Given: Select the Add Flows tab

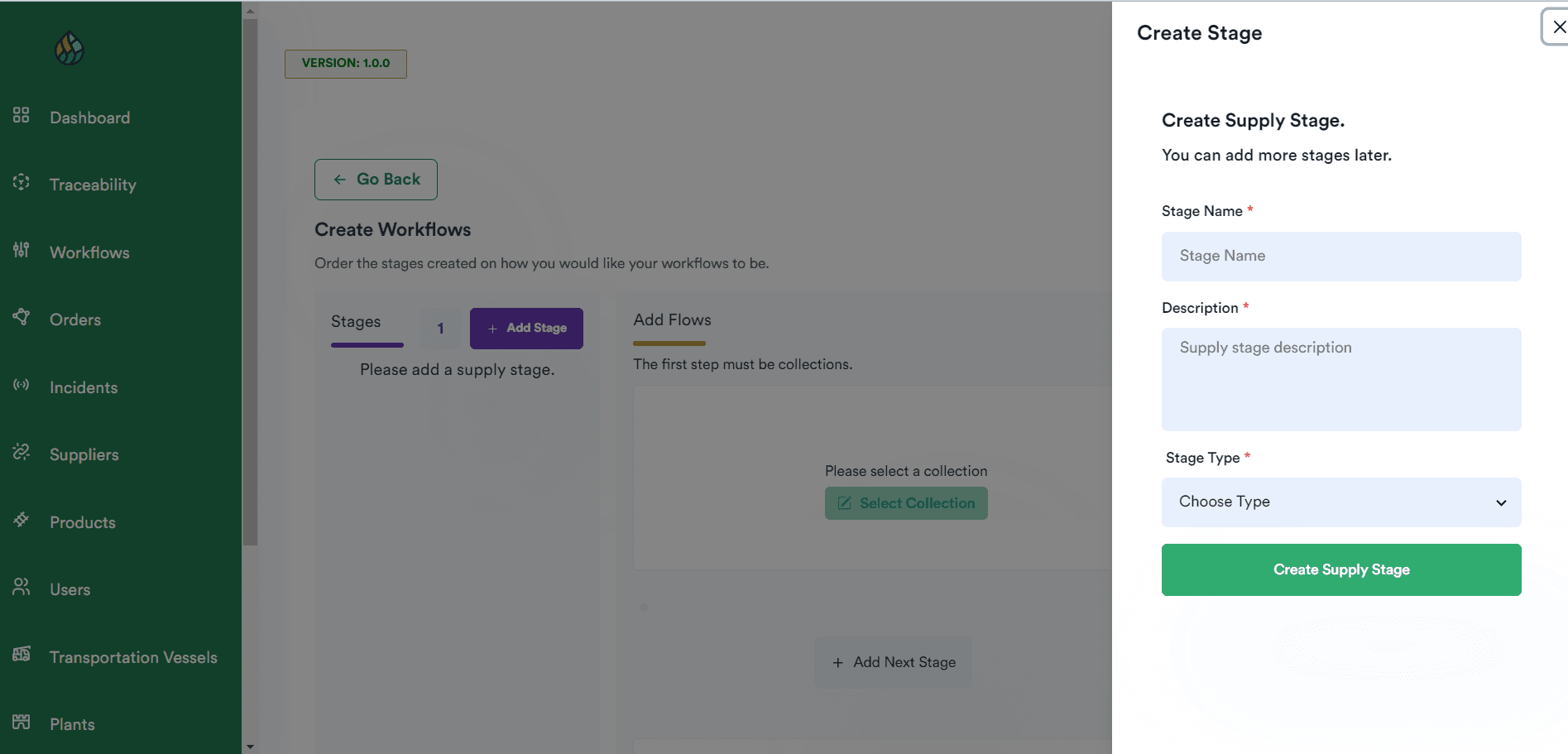Looking at the screenshot, I should coord(672,320).
